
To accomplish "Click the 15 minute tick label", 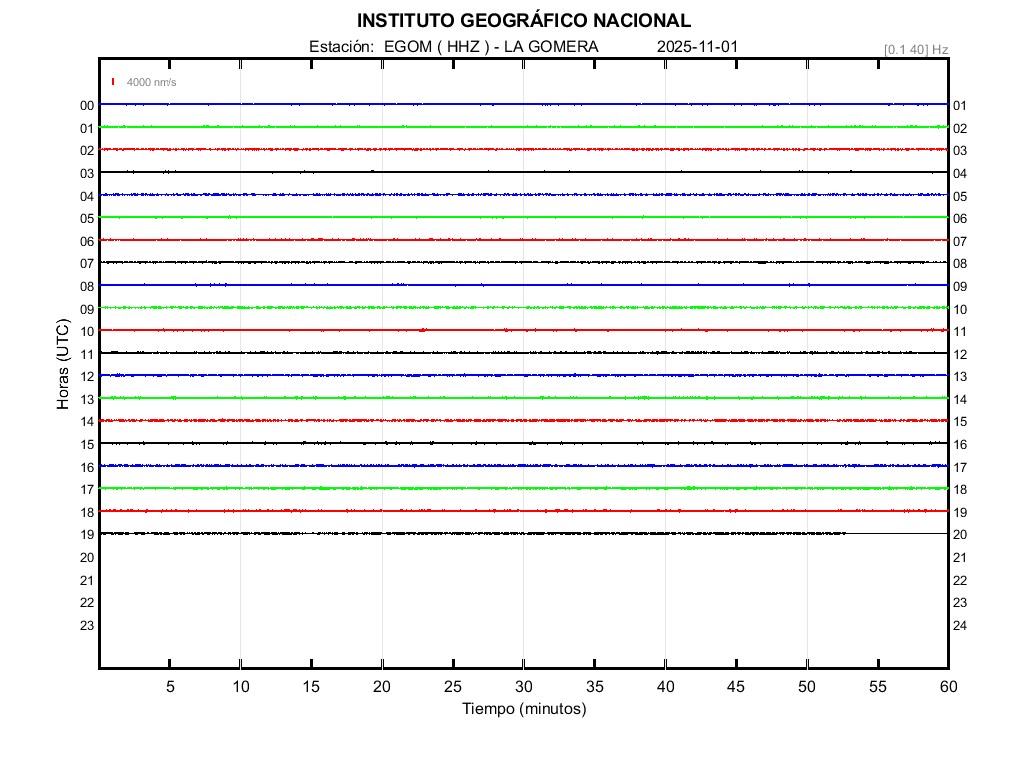I will pyautogui.click(x=311, y=687).
